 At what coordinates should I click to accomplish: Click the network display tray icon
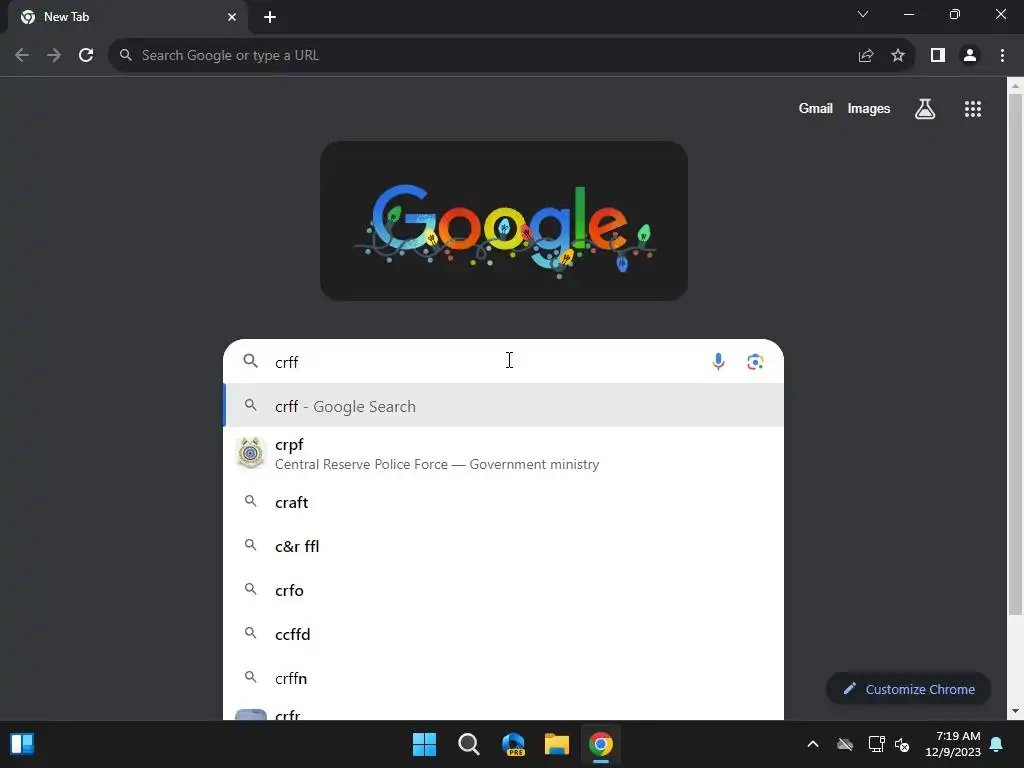point(876,744)
